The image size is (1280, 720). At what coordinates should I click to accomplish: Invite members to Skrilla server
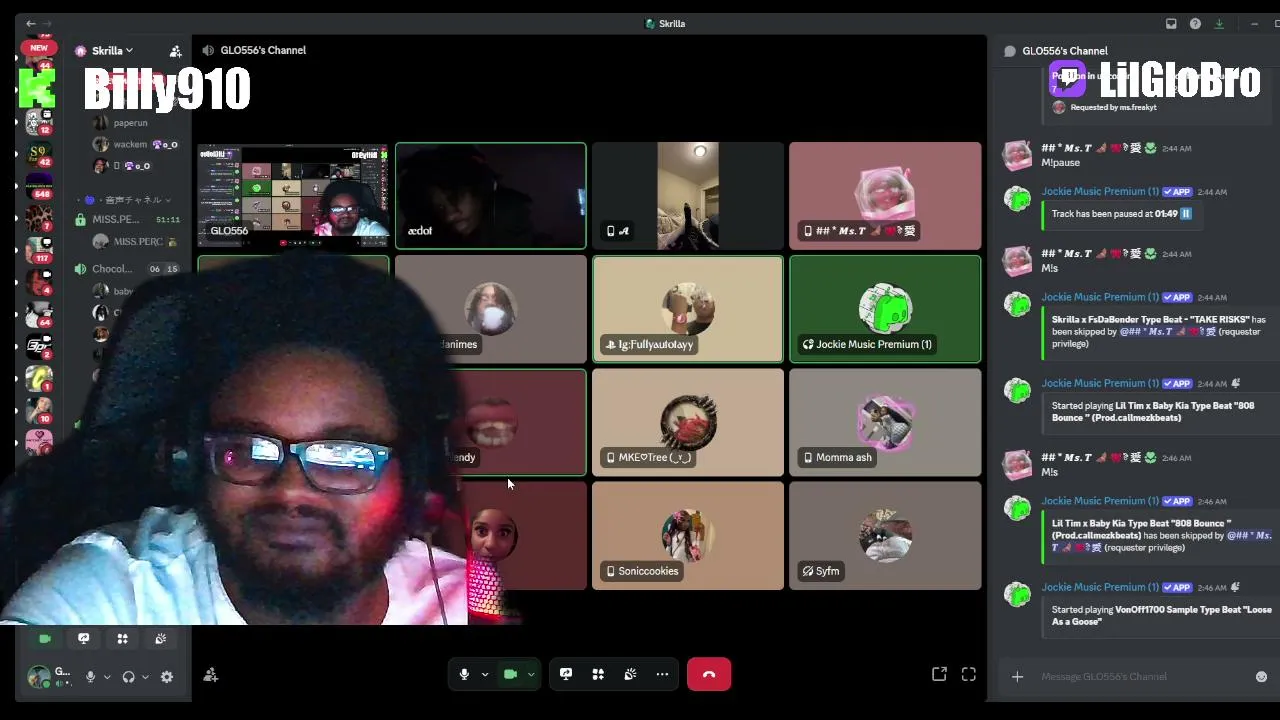[175, 51]
